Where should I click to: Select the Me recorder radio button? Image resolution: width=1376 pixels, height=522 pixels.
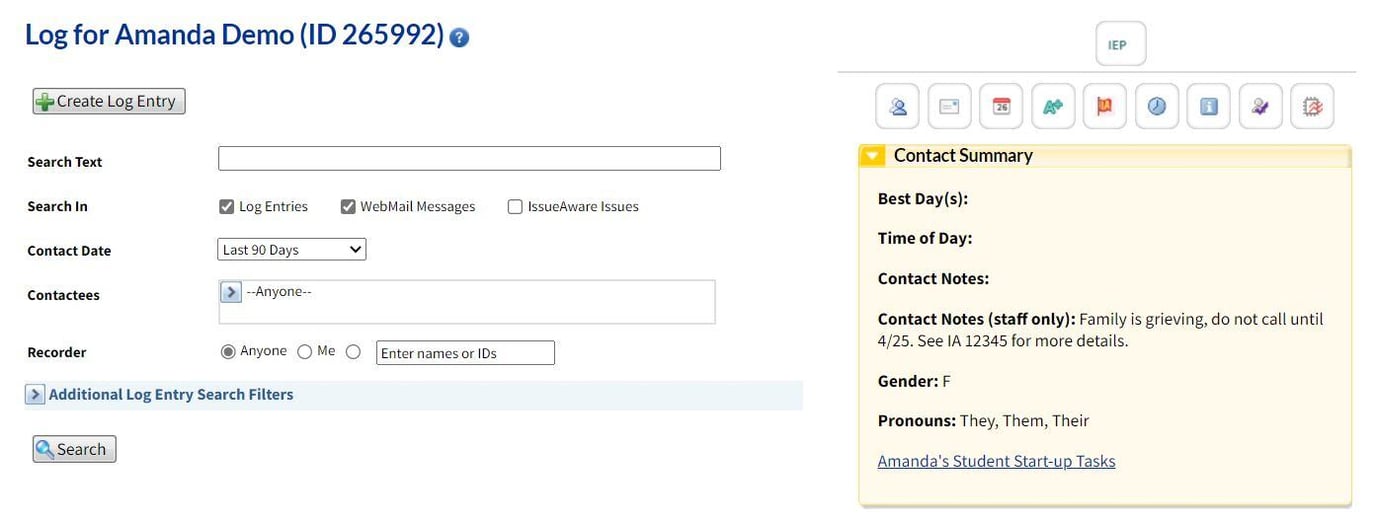(x=305, y=352)
